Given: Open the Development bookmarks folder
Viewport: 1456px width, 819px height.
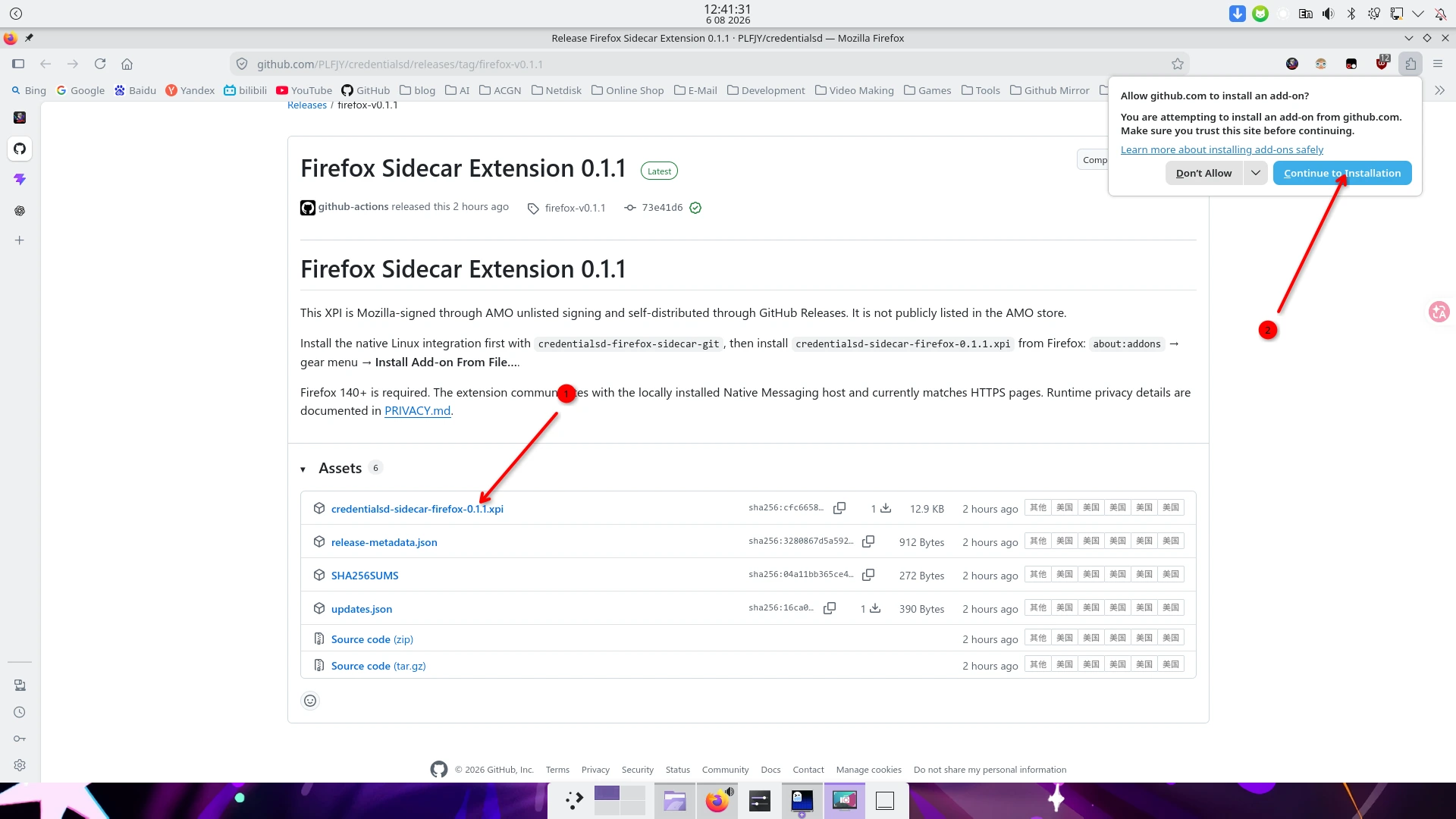Looking at the screenshot, I should point(766,90).
